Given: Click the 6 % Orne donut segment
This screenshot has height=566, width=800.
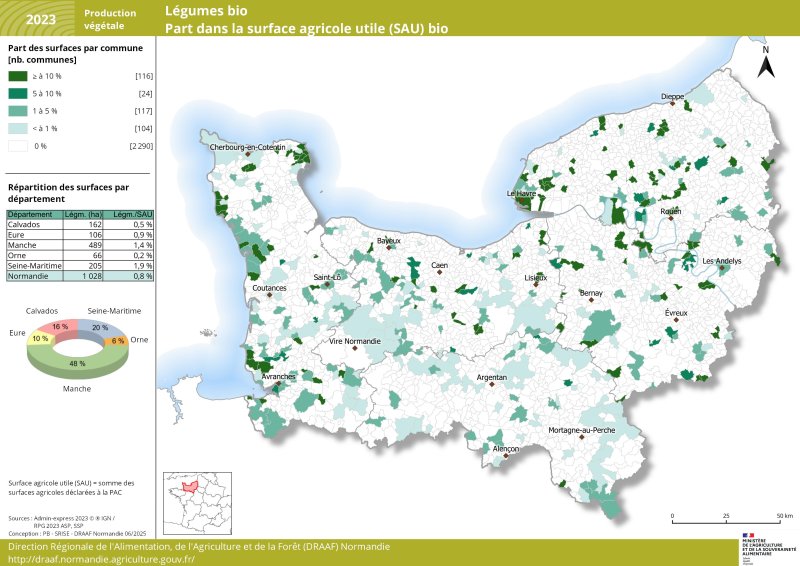Looking at the screenshot, I should coord(118,341).
